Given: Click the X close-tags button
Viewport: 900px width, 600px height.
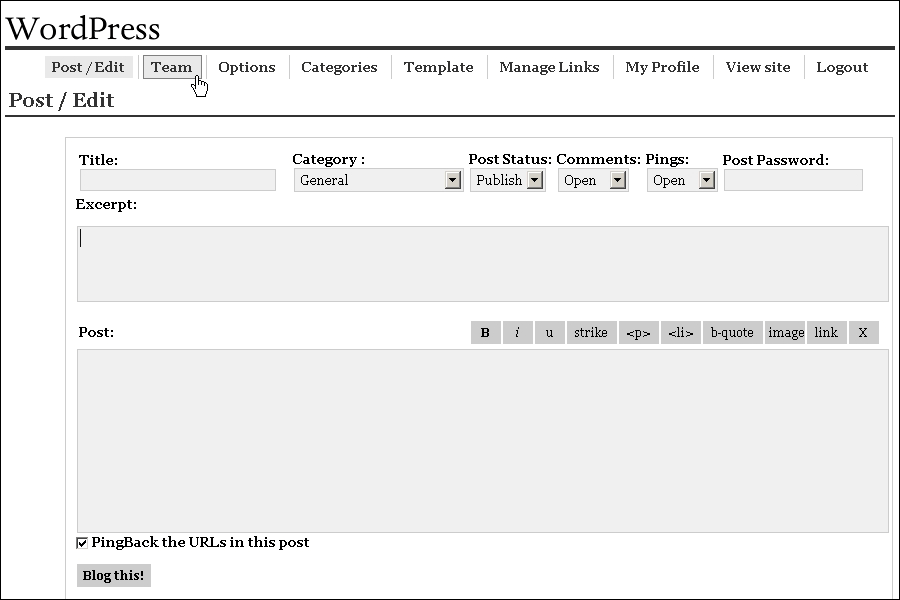Looking at the screenshot, I should coord(863,332).
